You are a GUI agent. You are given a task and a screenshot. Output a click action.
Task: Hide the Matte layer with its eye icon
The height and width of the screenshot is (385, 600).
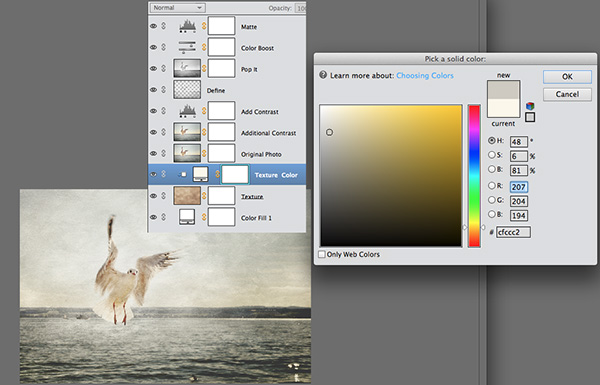tap(153, 26)
